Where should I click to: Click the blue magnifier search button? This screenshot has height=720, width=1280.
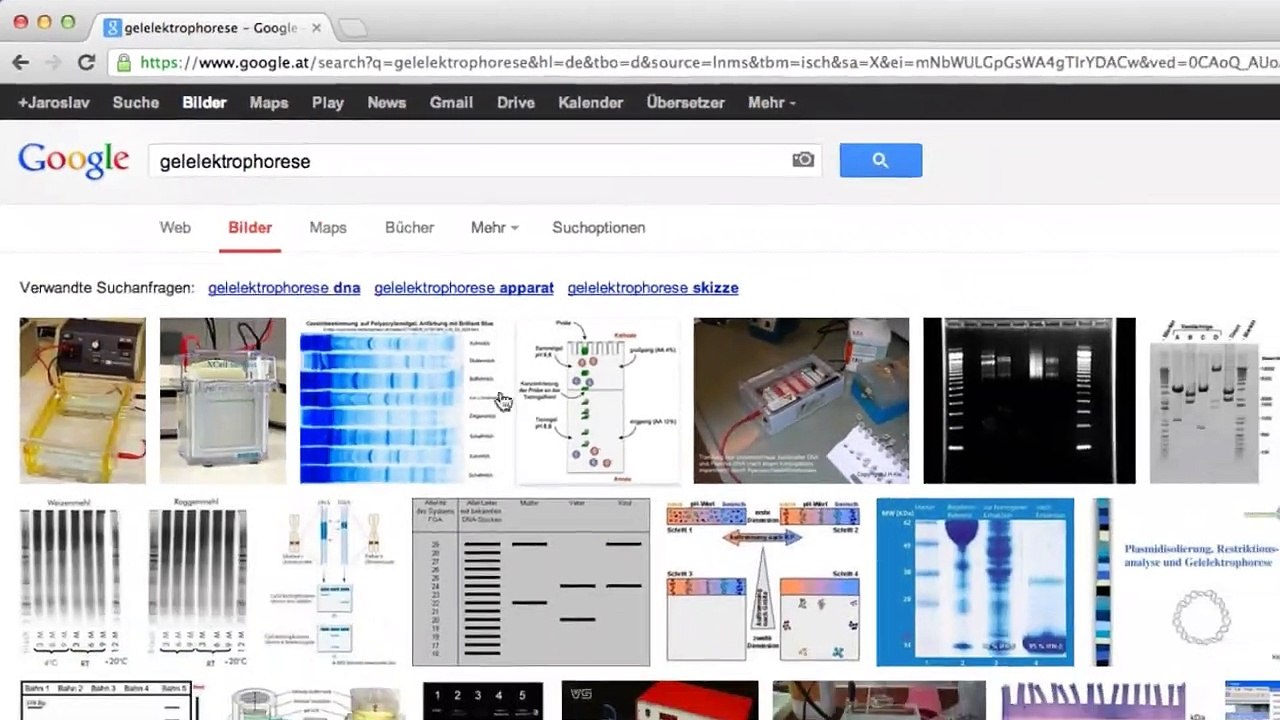(881, 160)
